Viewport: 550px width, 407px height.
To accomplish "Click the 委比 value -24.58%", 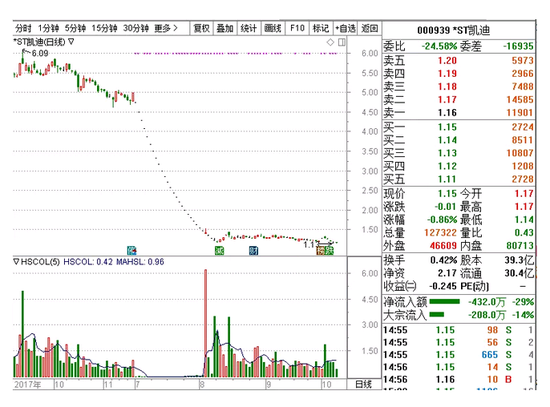I will pos(439,46).
